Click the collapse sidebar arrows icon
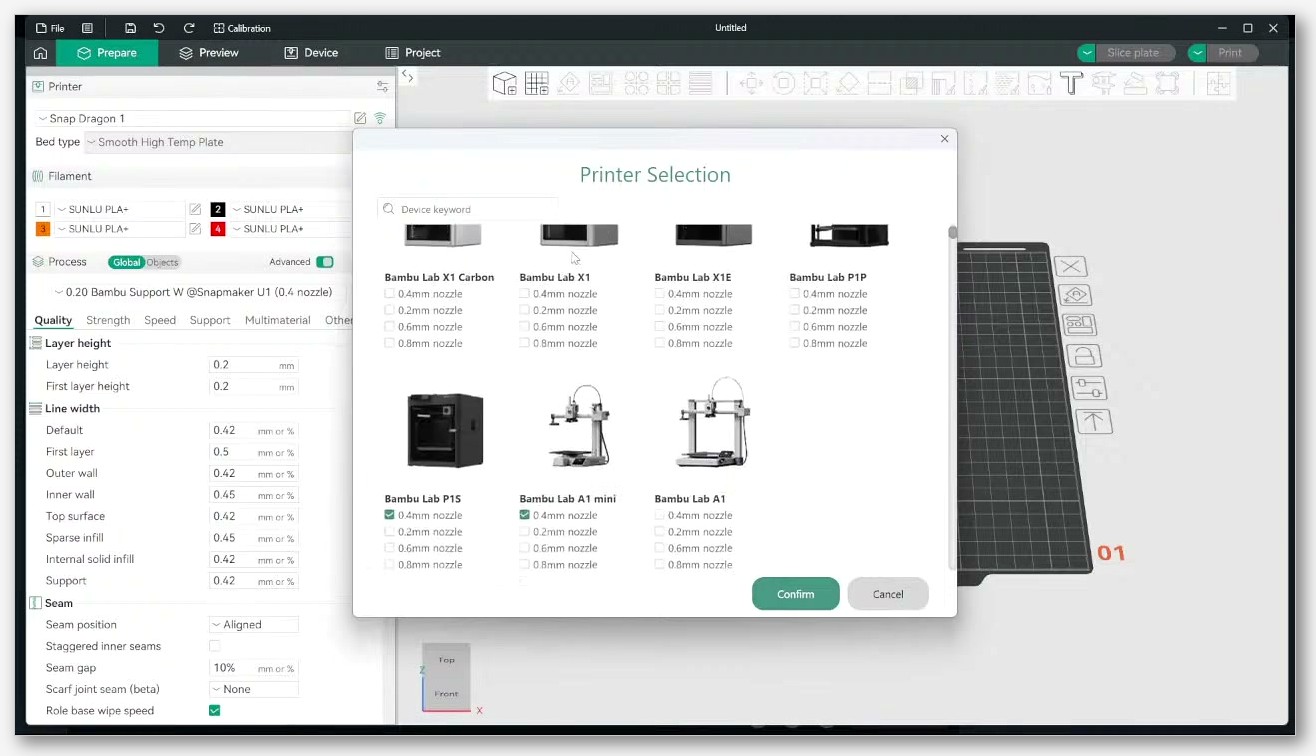The image size is (1316, 756). (407, 75)
